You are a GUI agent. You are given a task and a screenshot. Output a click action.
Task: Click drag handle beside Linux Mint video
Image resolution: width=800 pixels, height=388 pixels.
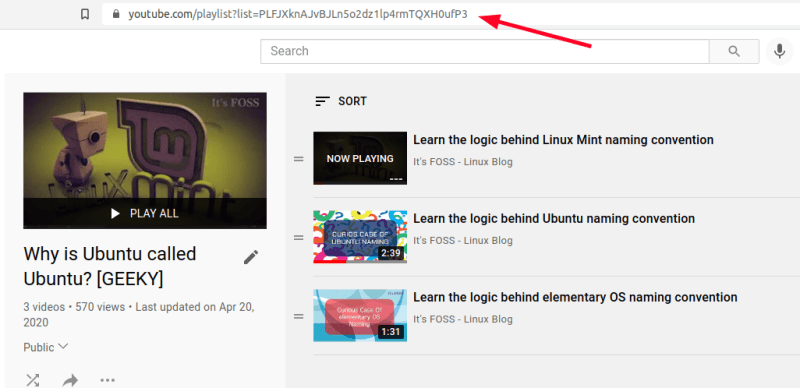tap(298, 159)
